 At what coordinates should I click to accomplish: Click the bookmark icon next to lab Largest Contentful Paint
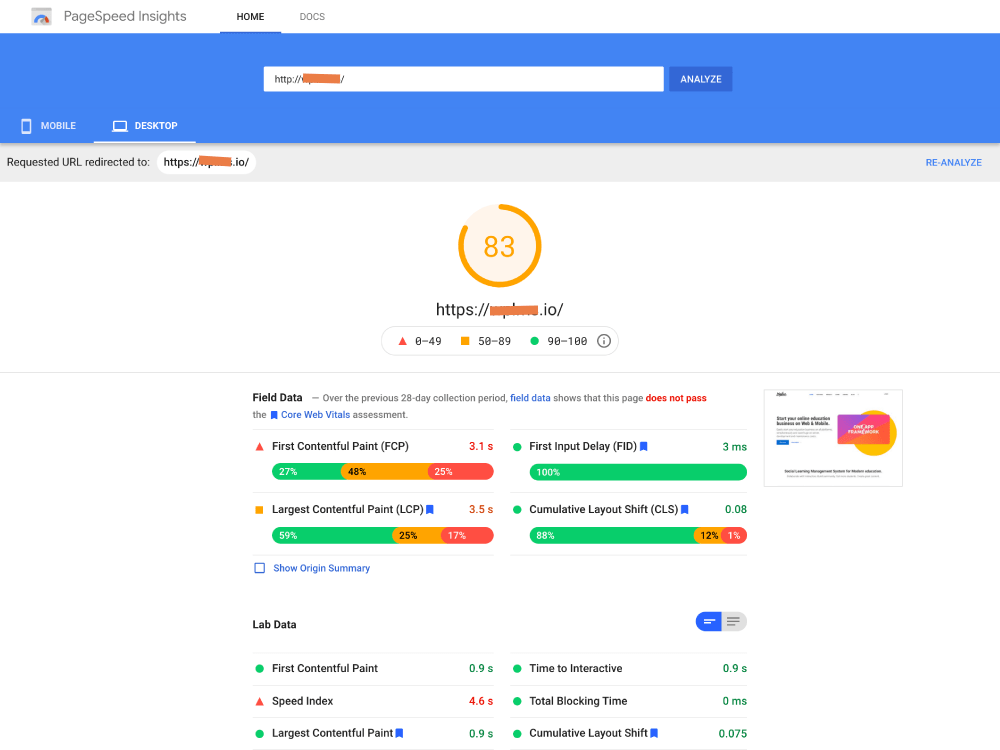click(399, 733)
